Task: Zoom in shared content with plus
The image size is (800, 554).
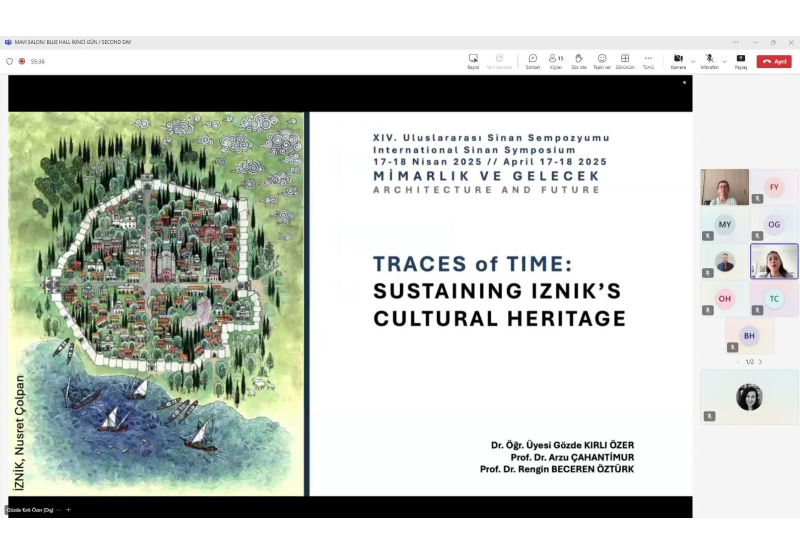Action: coord(68,510)
